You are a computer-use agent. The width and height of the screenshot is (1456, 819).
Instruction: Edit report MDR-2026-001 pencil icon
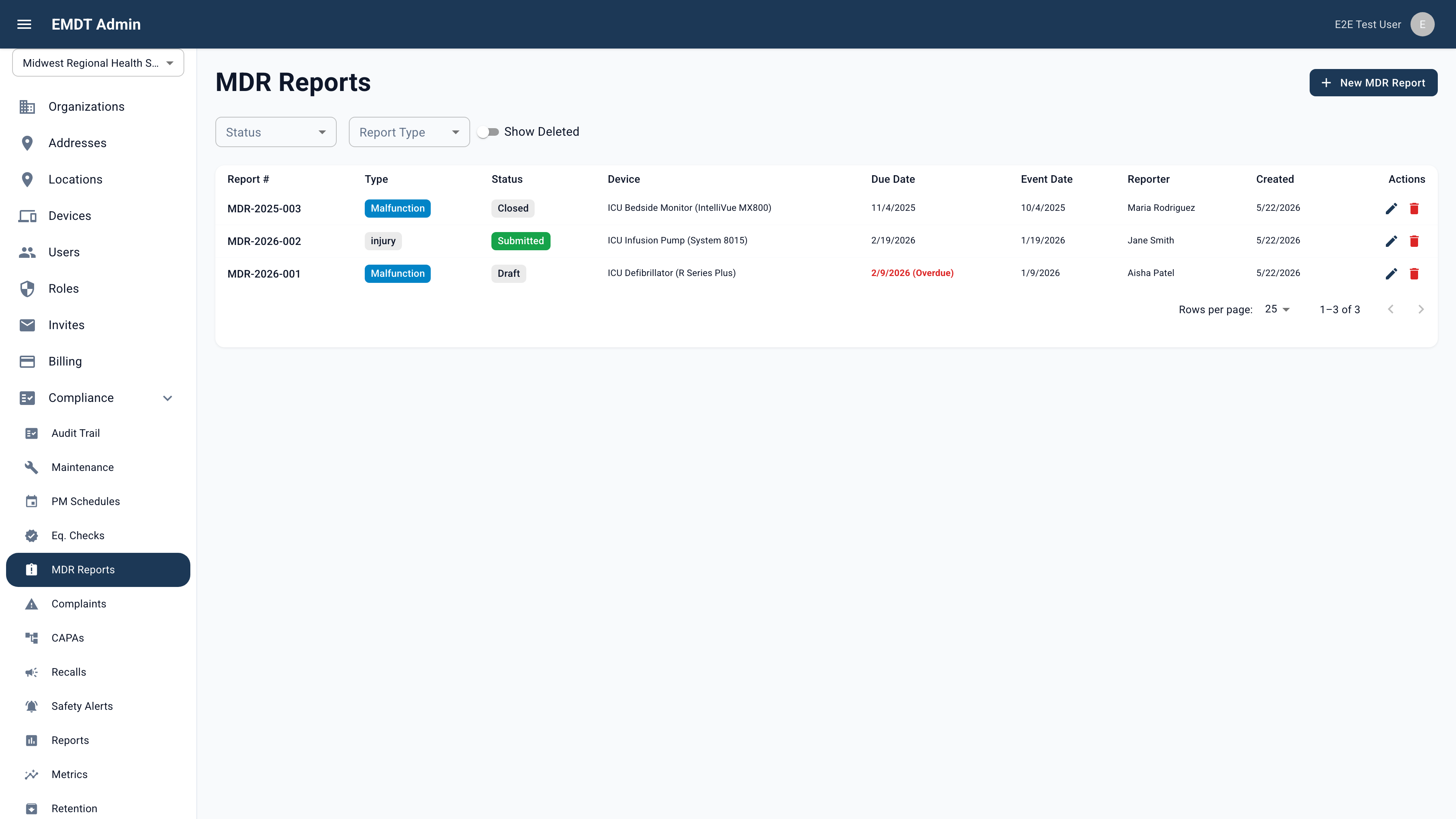[x=1392, y=274]
